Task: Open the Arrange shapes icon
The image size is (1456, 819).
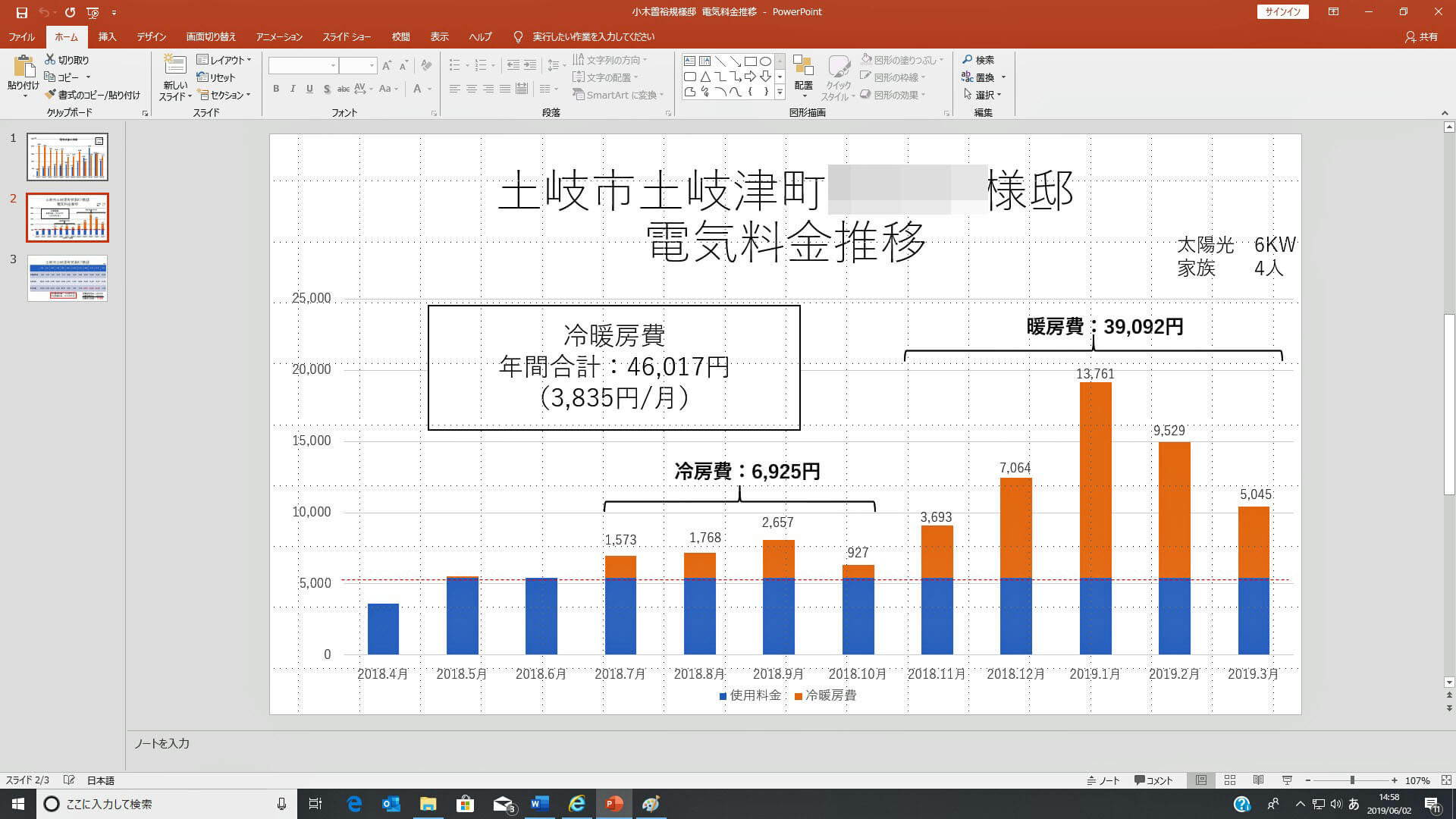Action: [803, 68]
